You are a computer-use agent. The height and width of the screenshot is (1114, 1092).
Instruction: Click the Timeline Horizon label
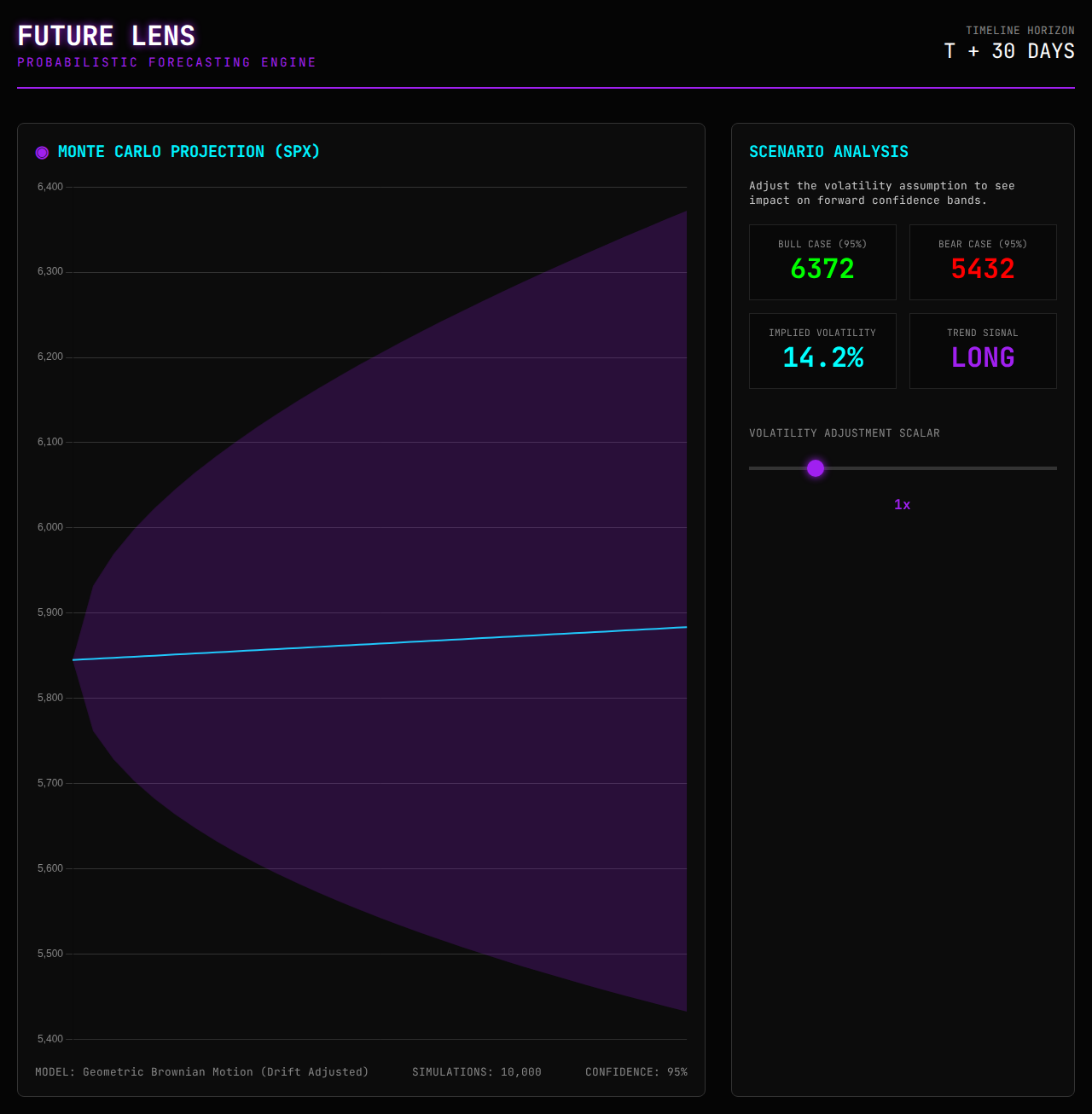(x=1020, y=31)
